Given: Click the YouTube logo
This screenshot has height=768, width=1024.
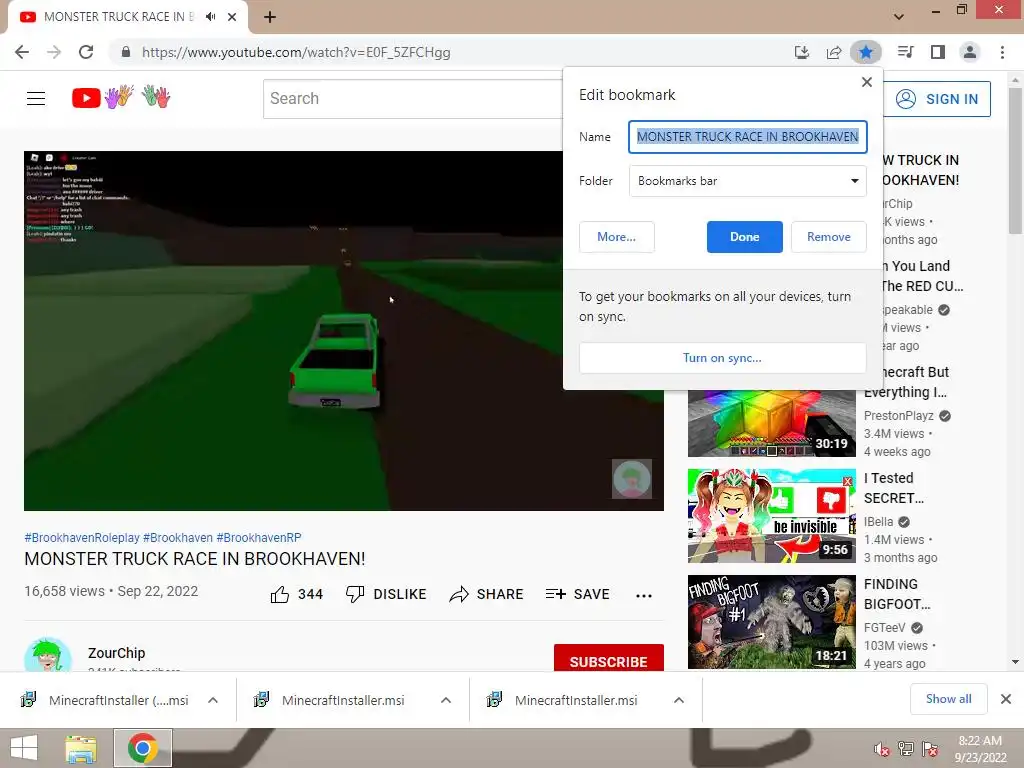Looking at the screenshot, I should tap(121, 97).
